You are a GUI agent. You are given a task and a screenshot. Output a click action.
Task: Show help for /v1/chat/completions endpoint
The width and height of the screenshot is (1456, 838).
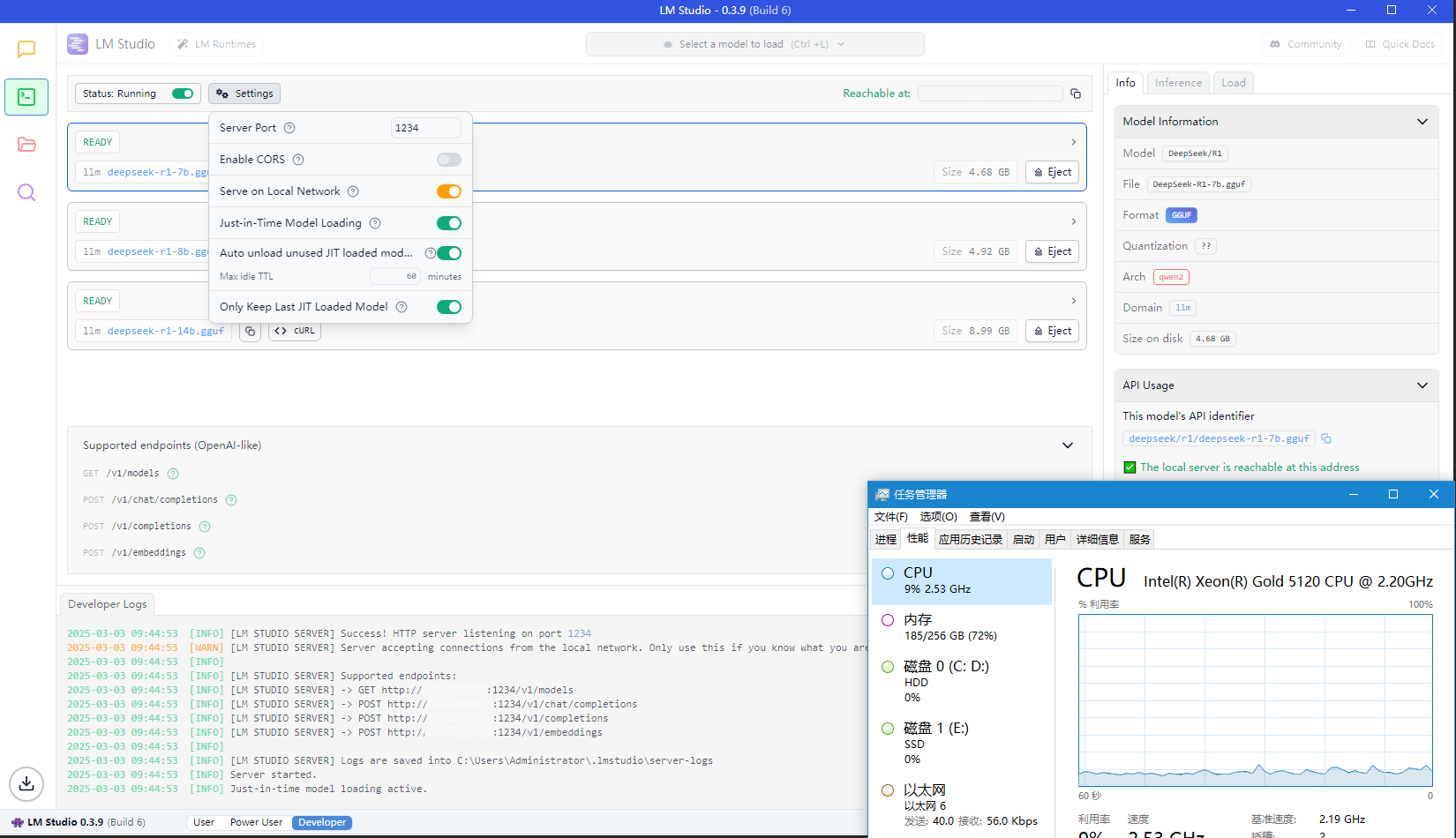pyautogui.click(x=231, y=500)
